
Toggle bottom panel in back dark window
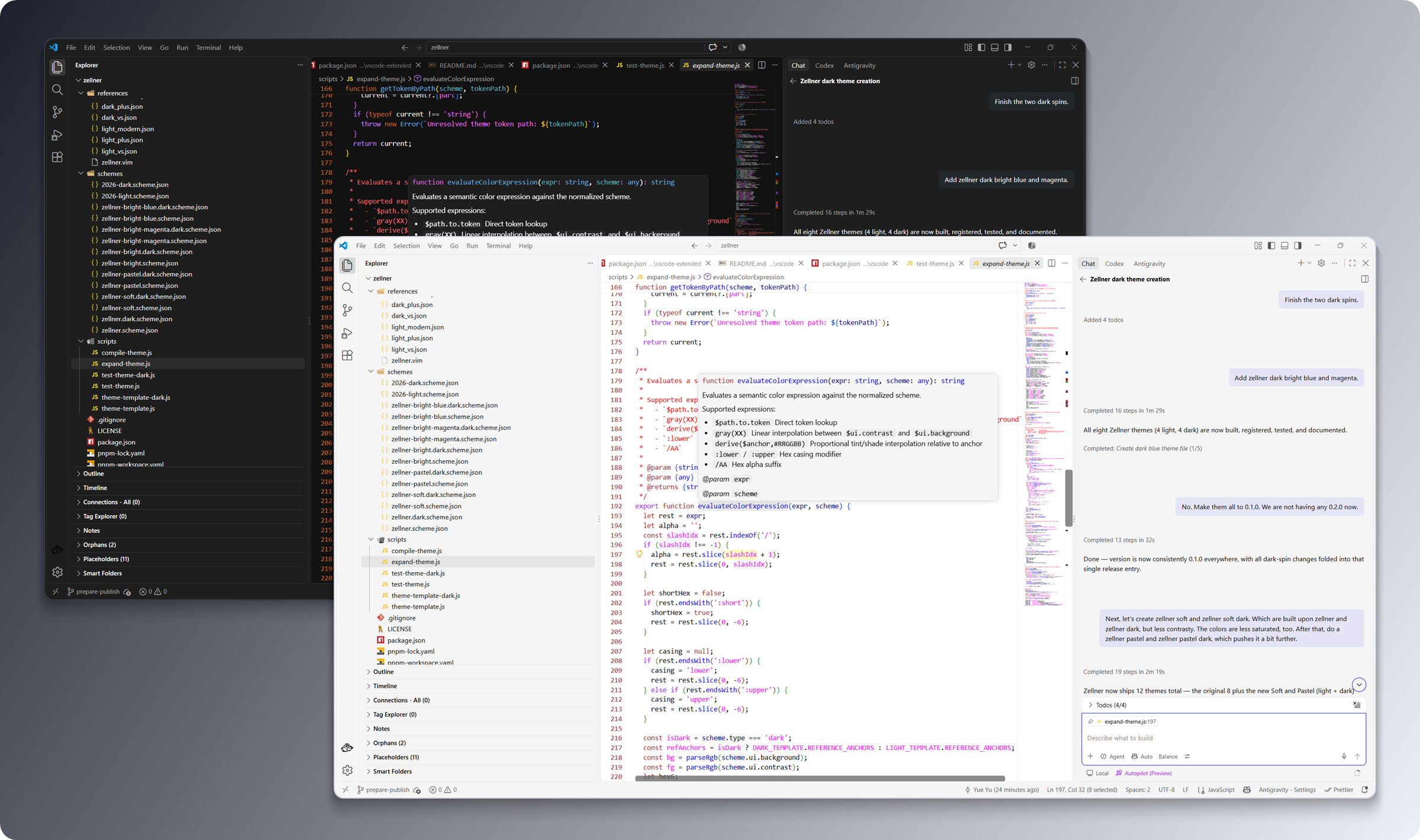tap(995, 47)
